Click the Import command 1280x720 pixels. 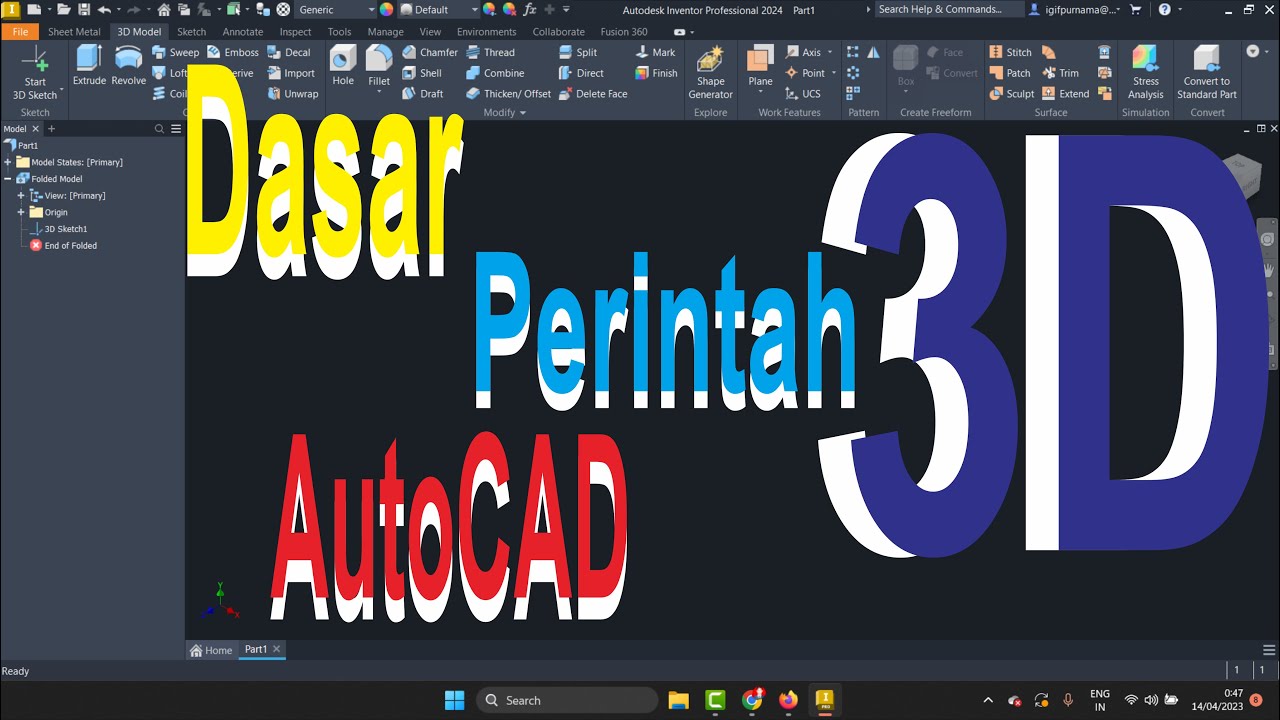point(291,73)
